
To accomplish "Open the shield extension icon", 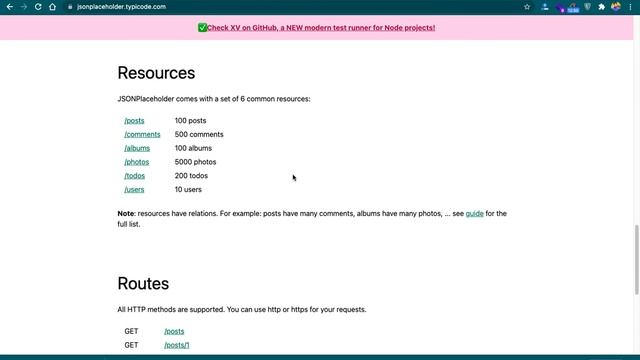I will 587,7.
